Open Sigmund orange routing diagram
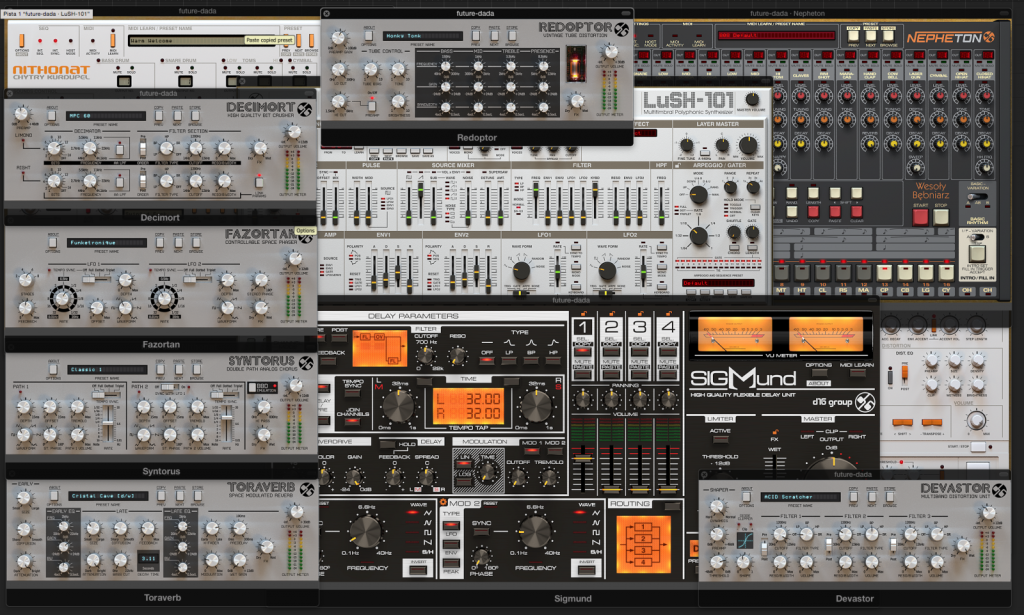Image resolution: width=1024 pixels, height=615 pixels. click(x=643, y=544)
